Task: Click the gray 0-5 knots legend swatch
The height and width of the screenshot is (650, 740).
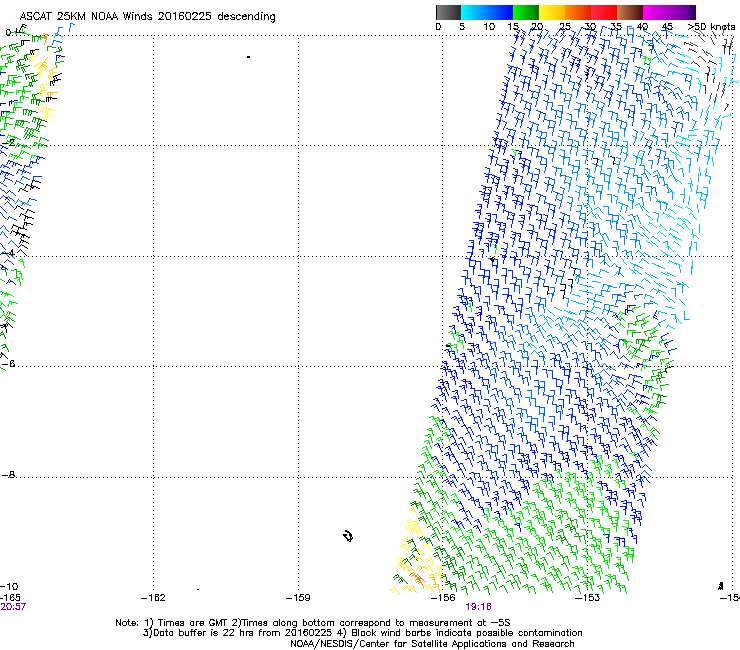Action: (x=448, y=12)
